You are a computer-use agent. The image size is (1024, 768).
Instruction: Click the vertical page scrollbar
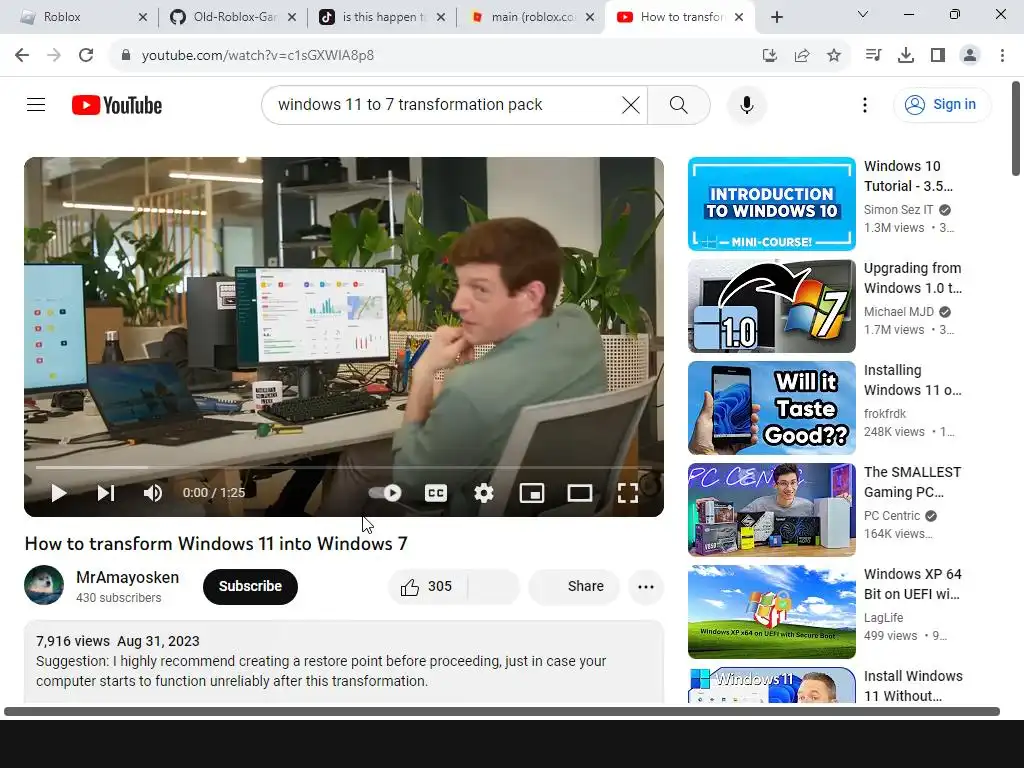pos(1016,129)
